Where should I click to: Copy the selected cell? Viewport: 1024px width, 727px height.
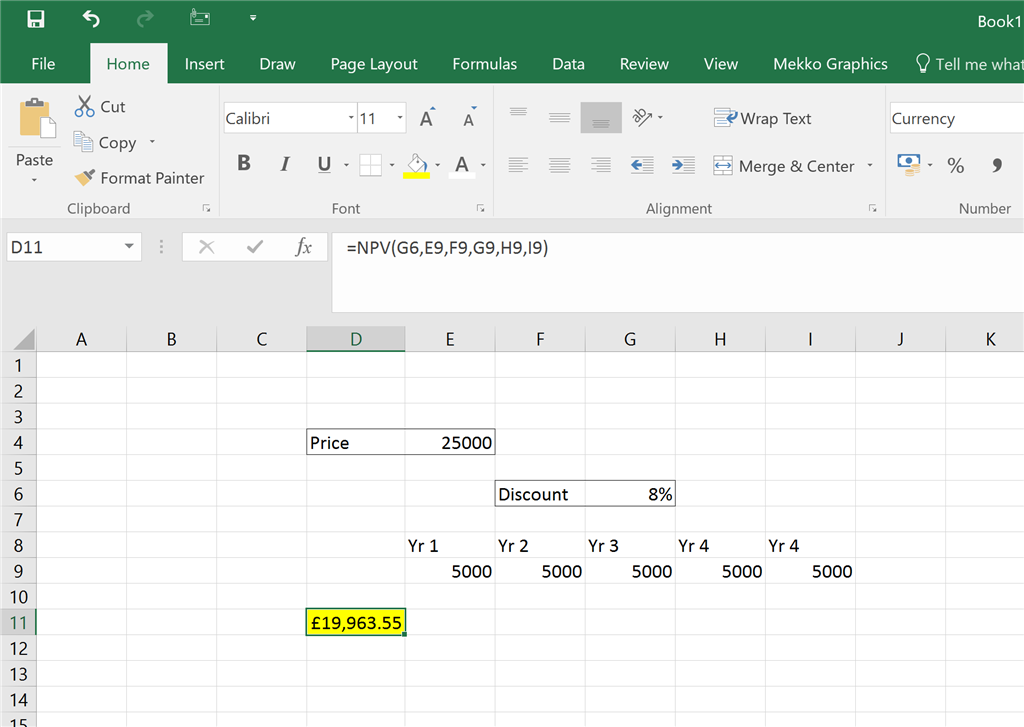click(106, 142)
